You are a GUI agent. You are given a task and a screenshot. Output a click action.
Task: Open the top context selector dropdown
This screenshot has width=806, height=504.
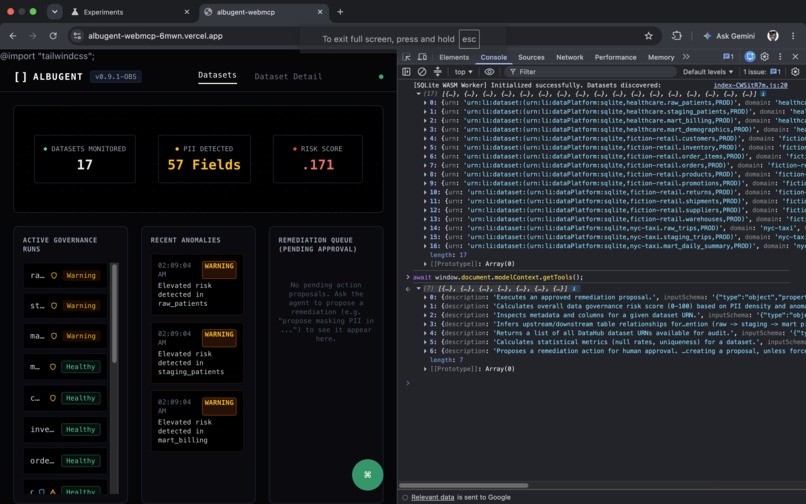coord(463,71)
